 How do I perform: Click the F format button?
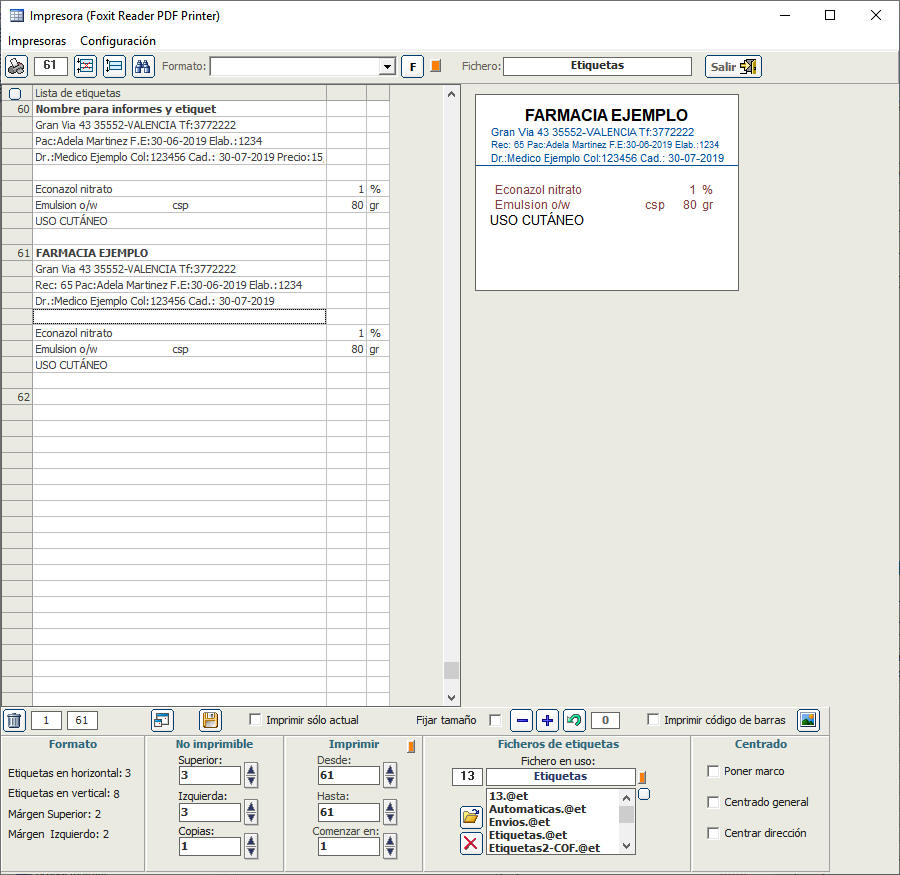pyautogui.click(x=412, y=67)
